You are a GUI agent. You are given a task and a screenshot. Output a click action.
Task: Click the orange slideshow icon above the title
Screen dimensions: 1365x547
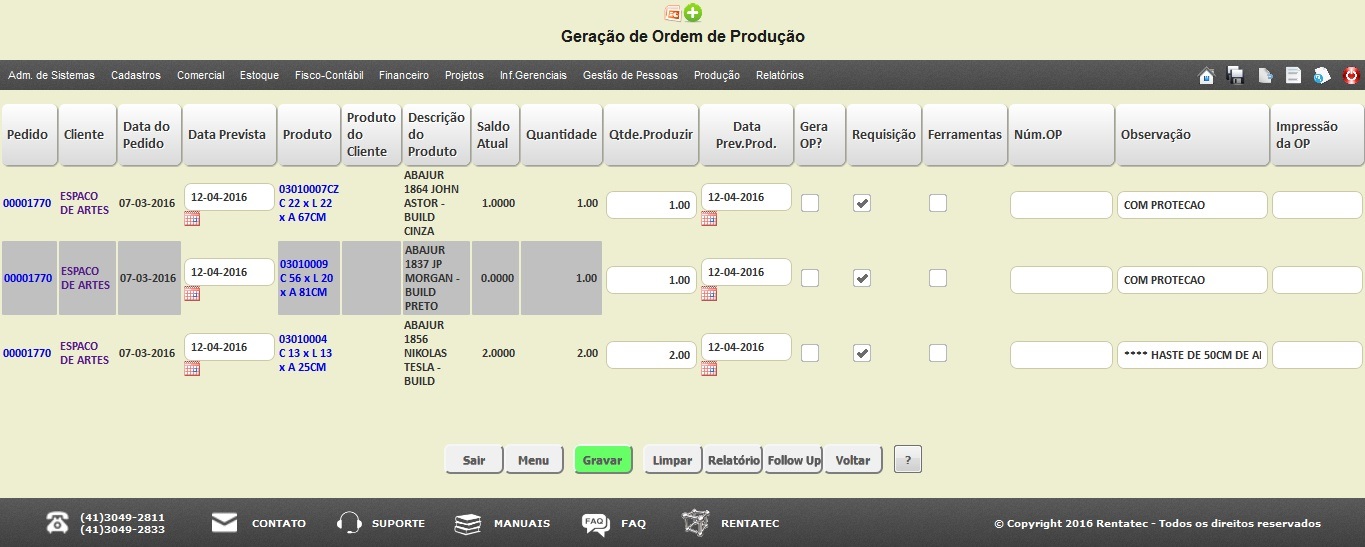pos(673,13)
